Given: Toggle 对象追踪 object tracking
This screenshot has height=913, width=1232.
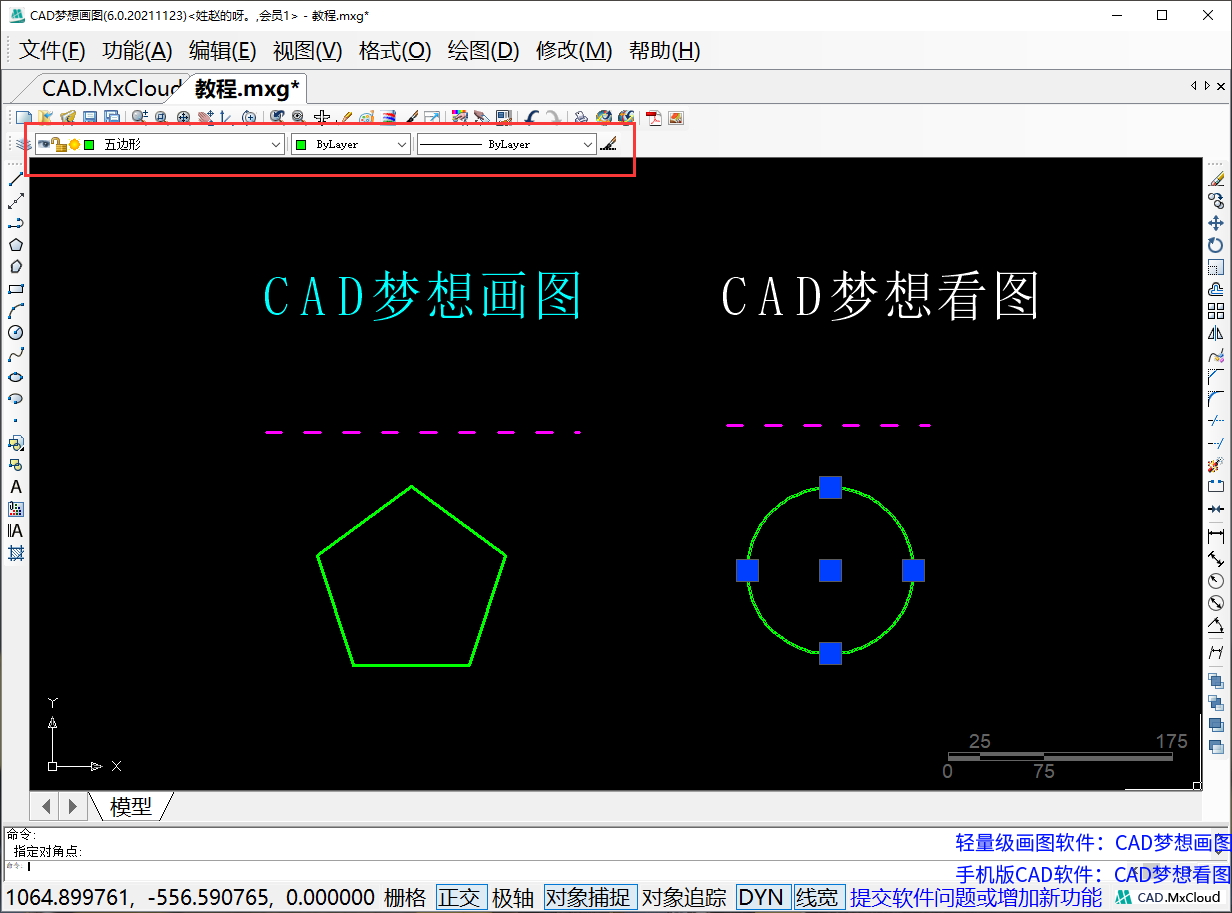Looking at the screenshot, I should [x=684, y=897].
